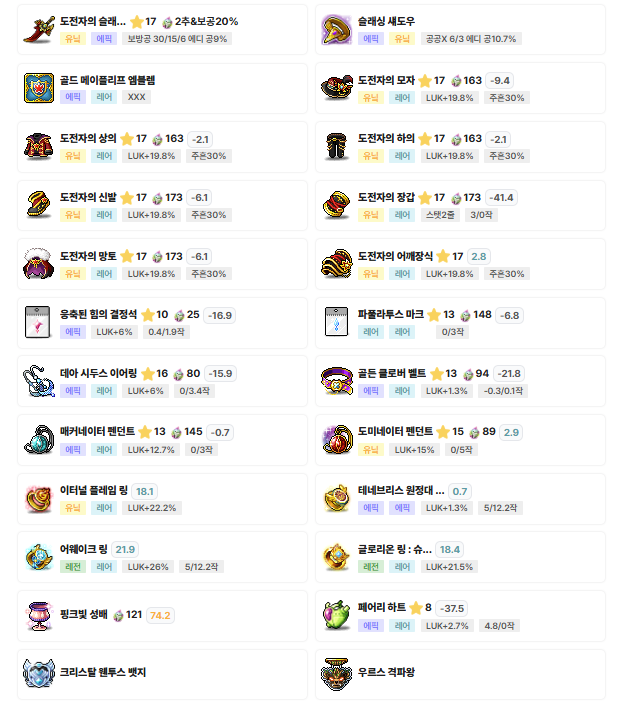620x715 pixels.
Task: Click the -41.4 badge on 도전자의 장갑
Action: [x=501, y=198]
